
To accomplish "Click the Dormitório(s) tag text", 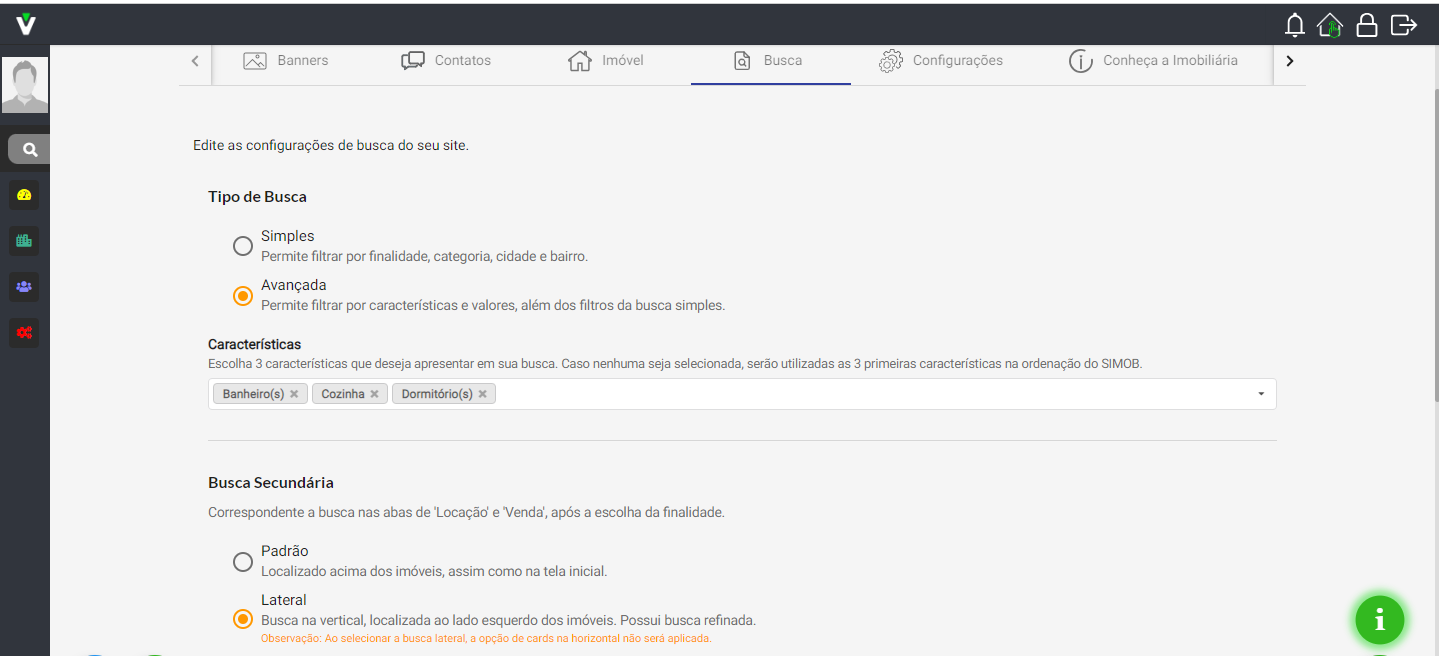I will pyautogui.click(x=437, y=394).
